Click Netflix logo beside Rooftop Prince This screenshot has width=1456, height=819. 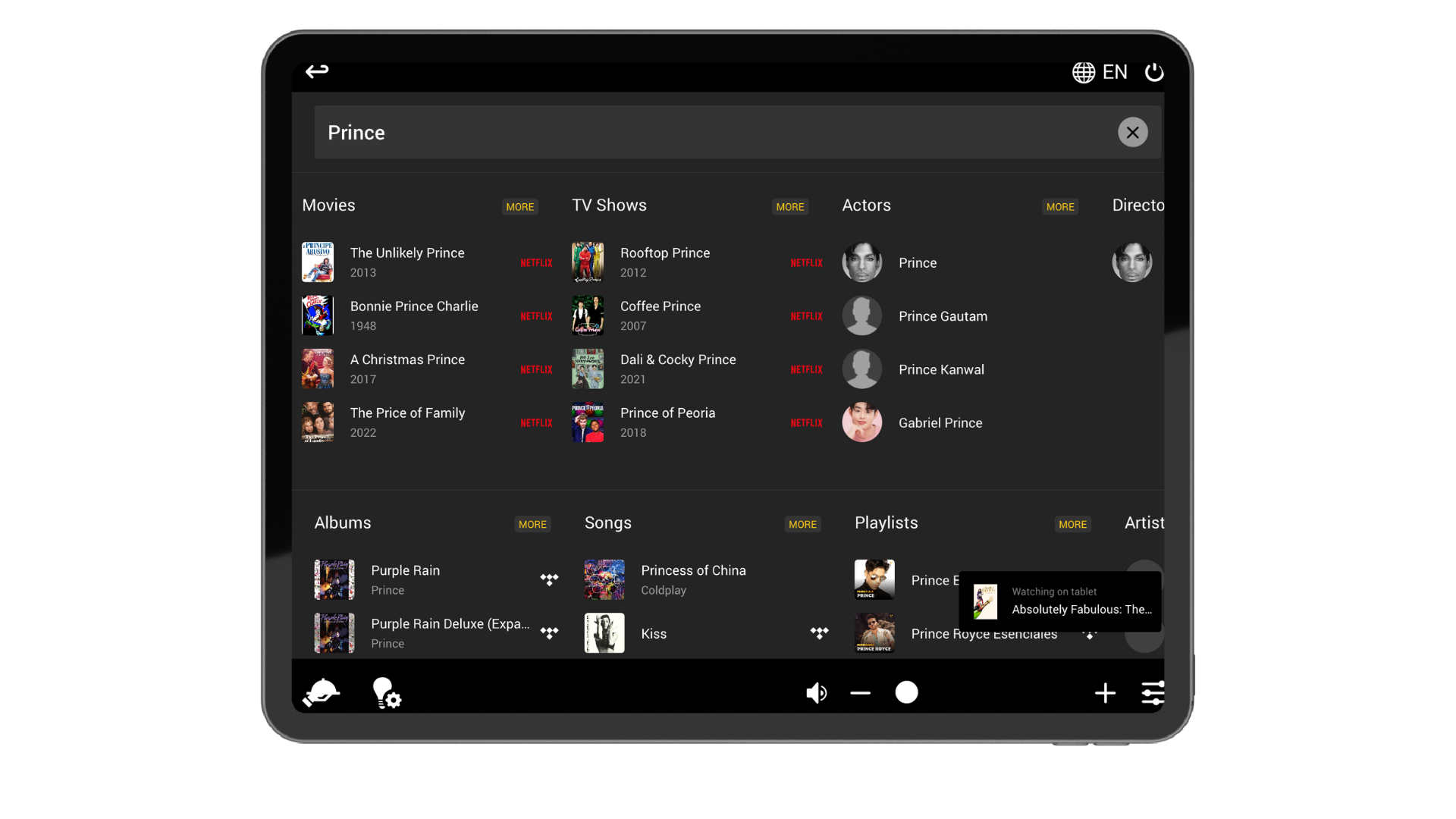pyautogui.click(x=806, y=263)
